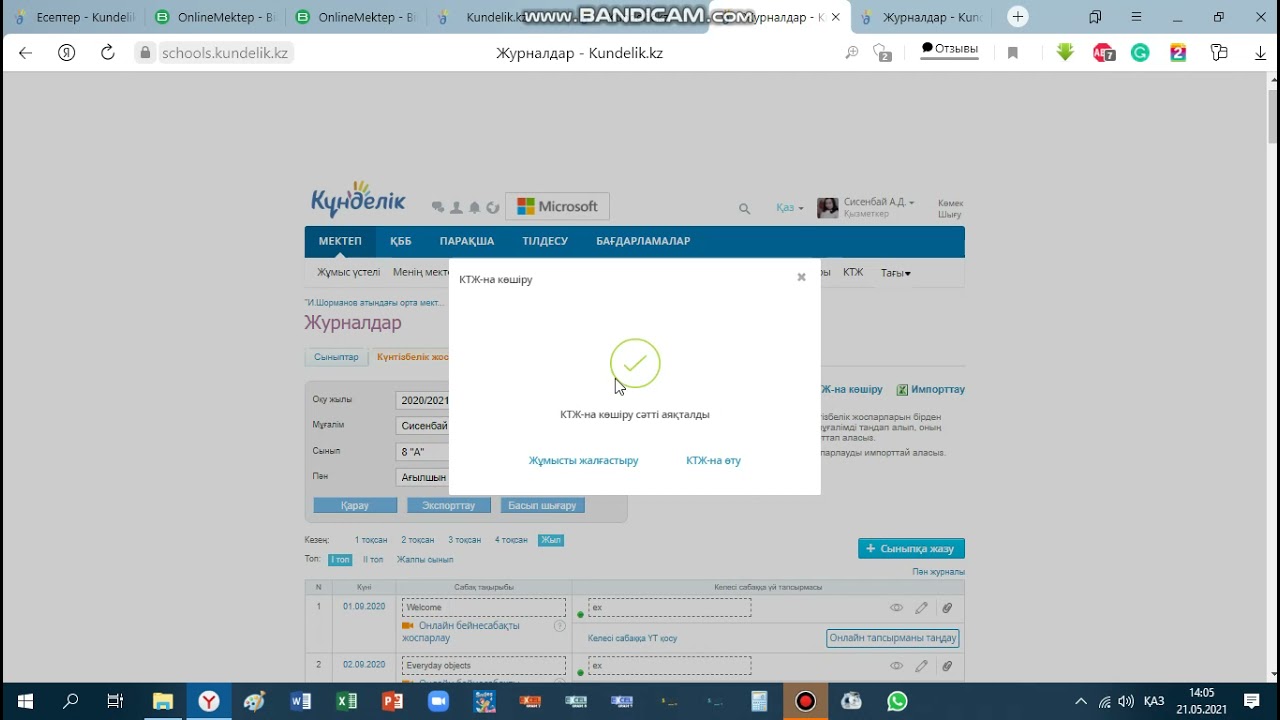Open the ҚББ menu item
1280x720 pixels.
pos(400,241)
